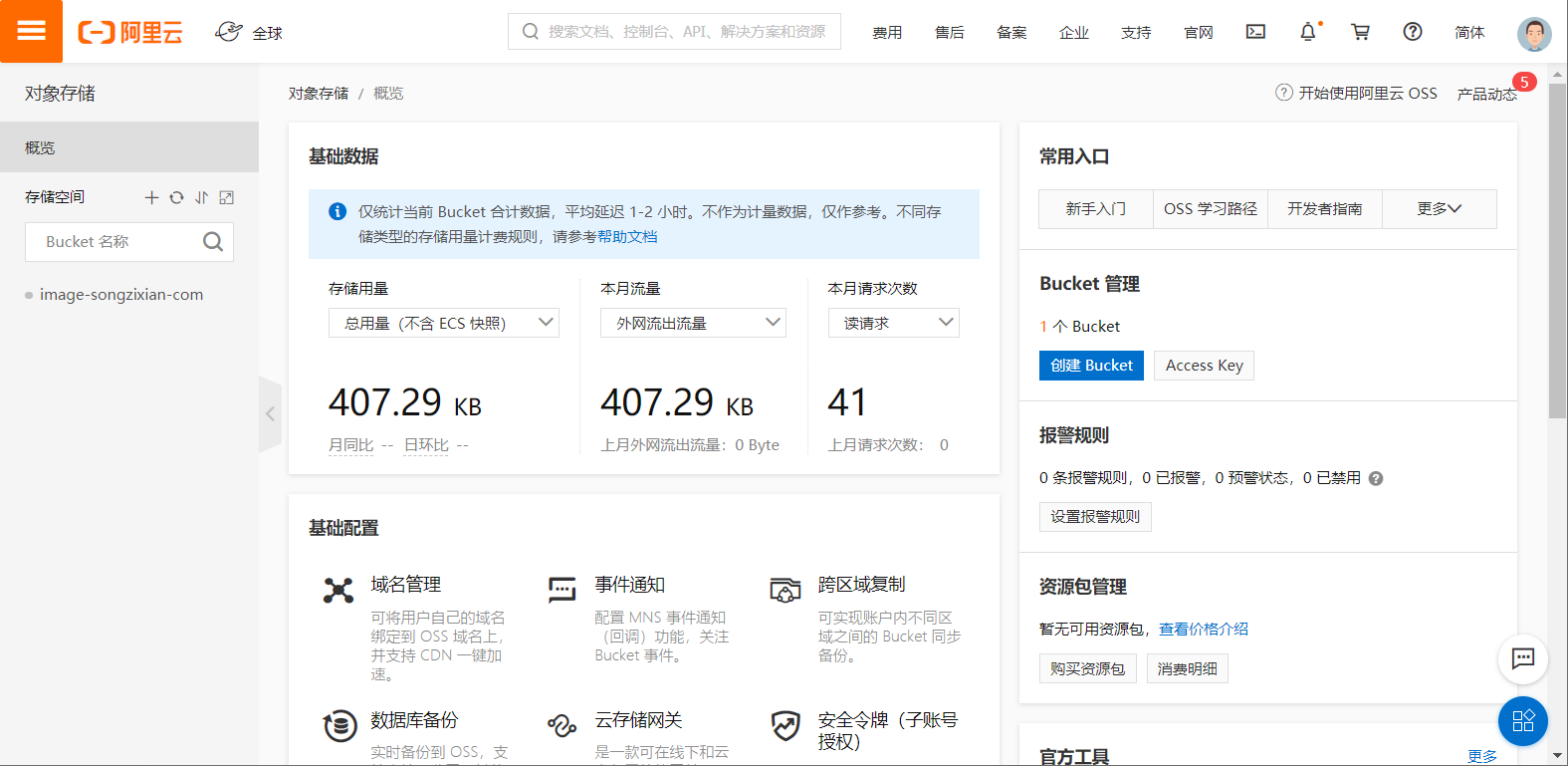Expand bucket list with popout icon
The height and width of the screenshot is (766, 1568).
coord(227,197)
